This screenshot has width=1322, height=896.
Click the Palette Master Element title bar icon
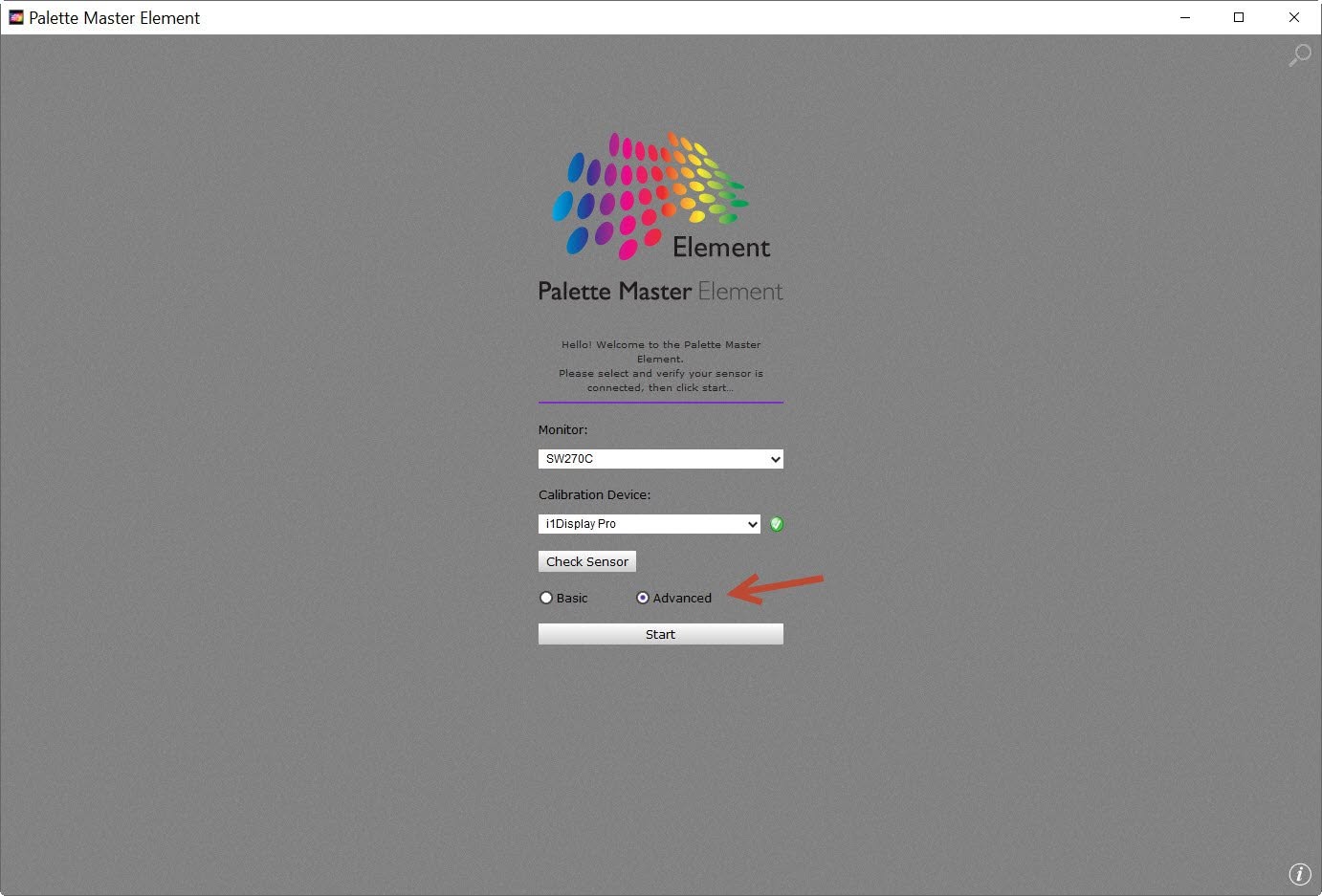click(15, 17)
